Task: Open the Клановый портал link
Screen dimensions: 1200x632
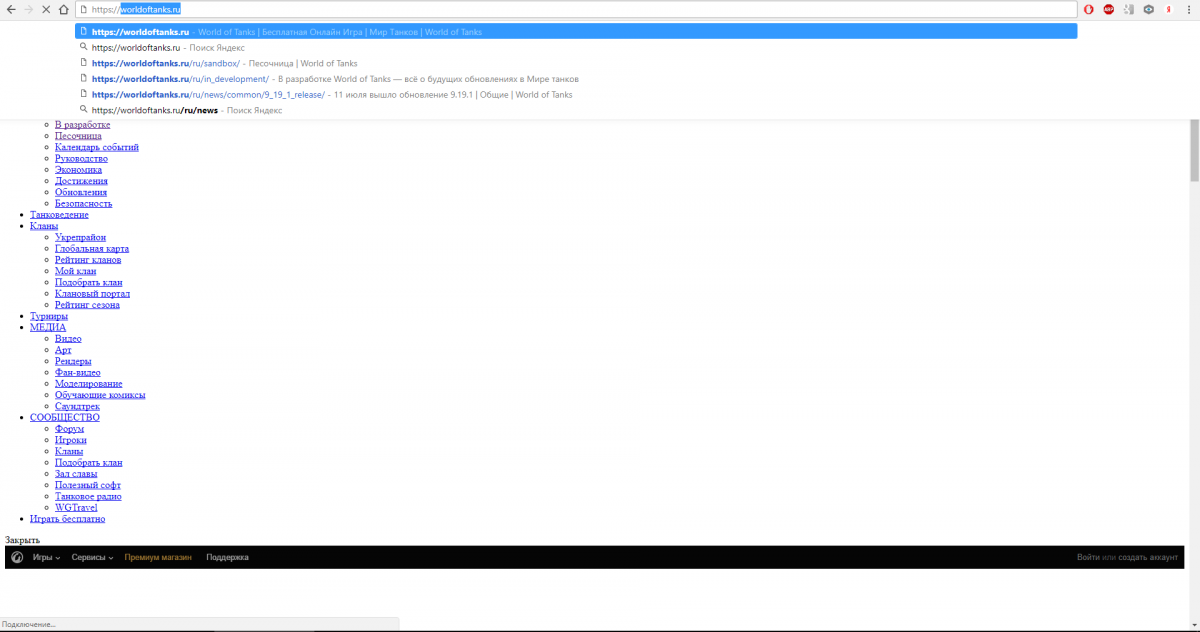Action: coord(92,294)
